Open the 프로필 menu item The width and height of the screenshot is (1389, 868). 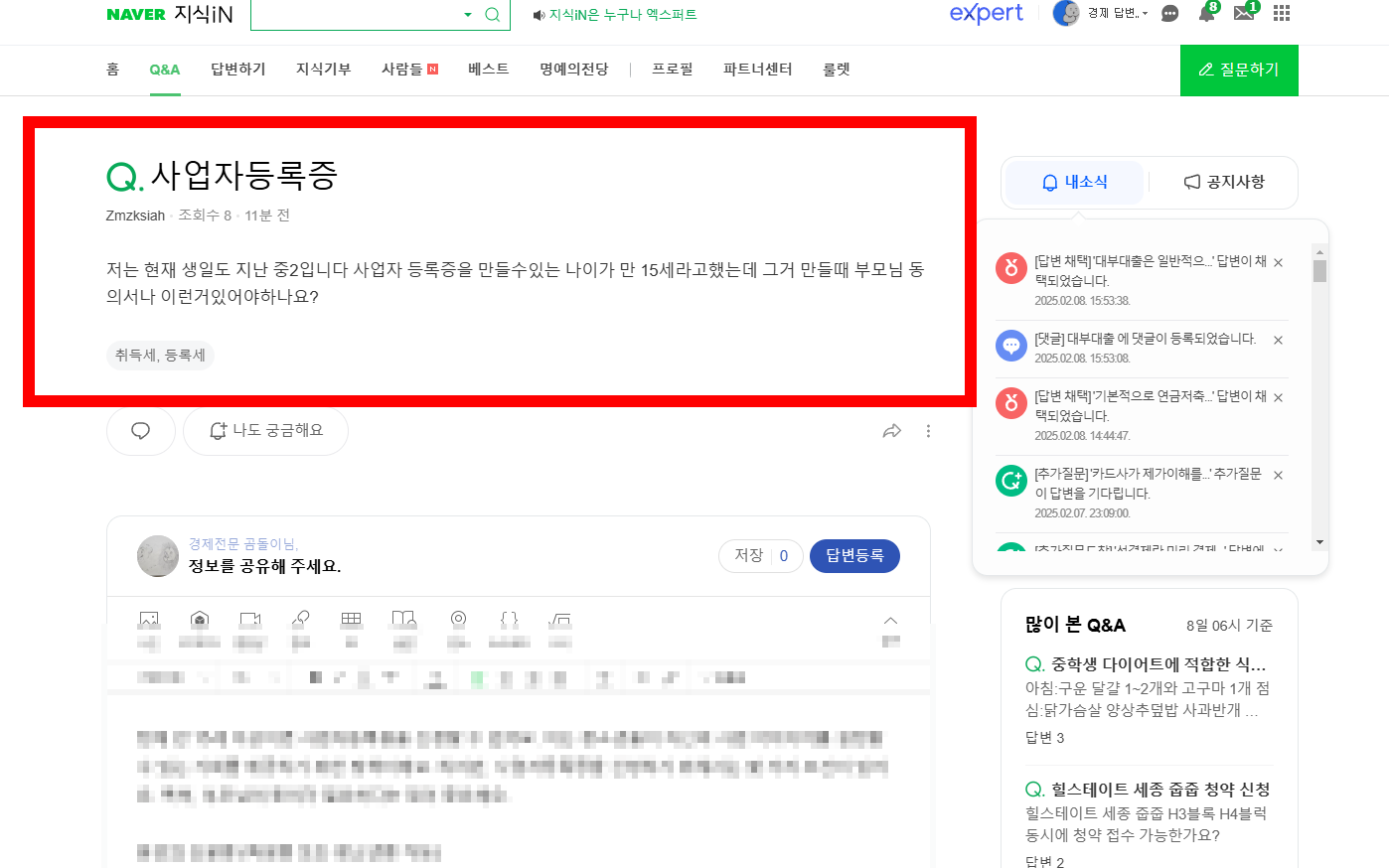(x=673, y=69)
